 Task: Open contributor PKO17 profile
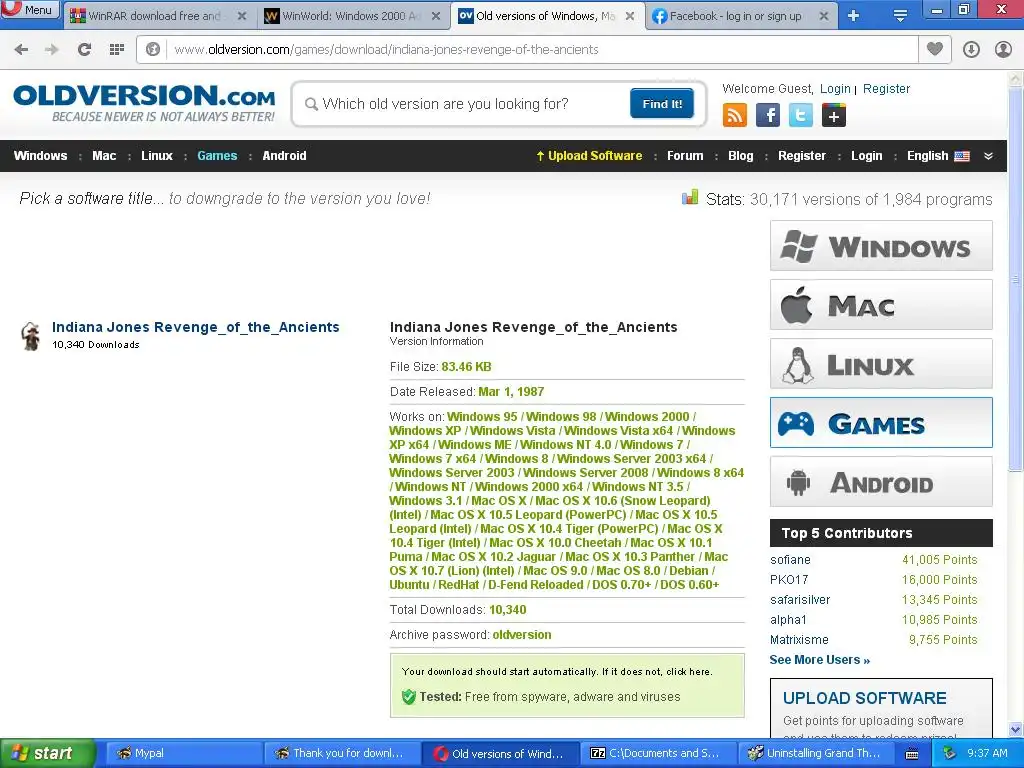(789, 580)
